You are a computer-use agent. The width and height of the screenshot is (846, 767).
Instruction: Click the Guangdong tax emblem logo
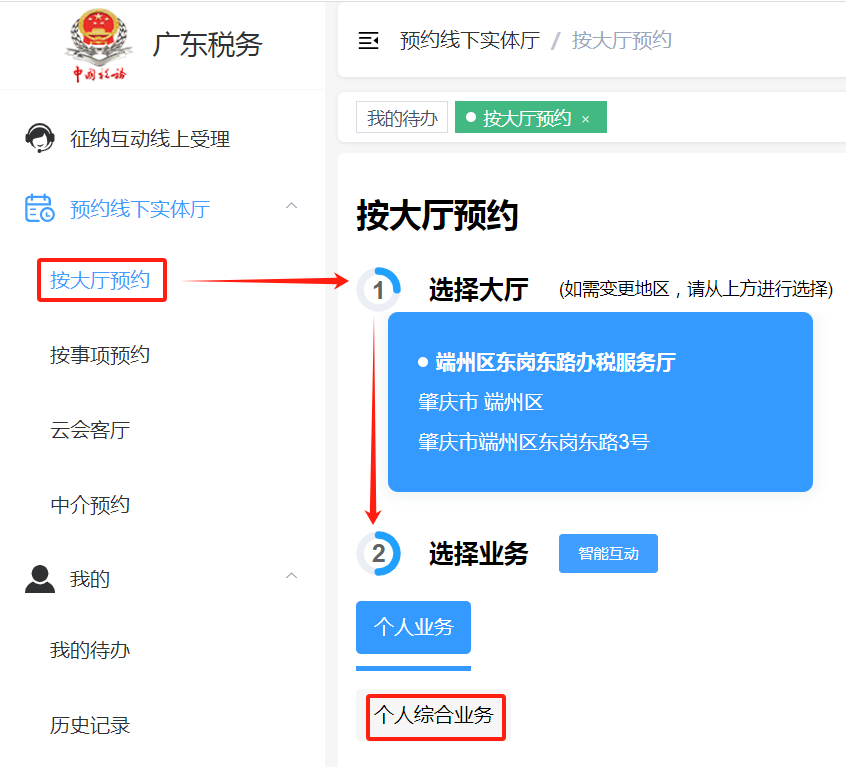(99, 45)
